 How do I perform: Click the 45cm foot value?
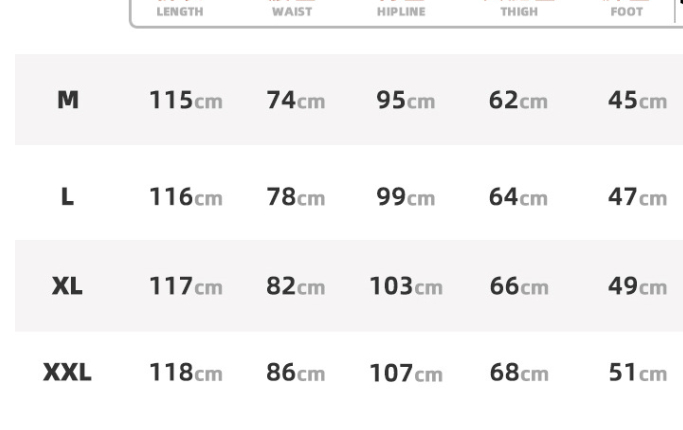click(637, 100)
